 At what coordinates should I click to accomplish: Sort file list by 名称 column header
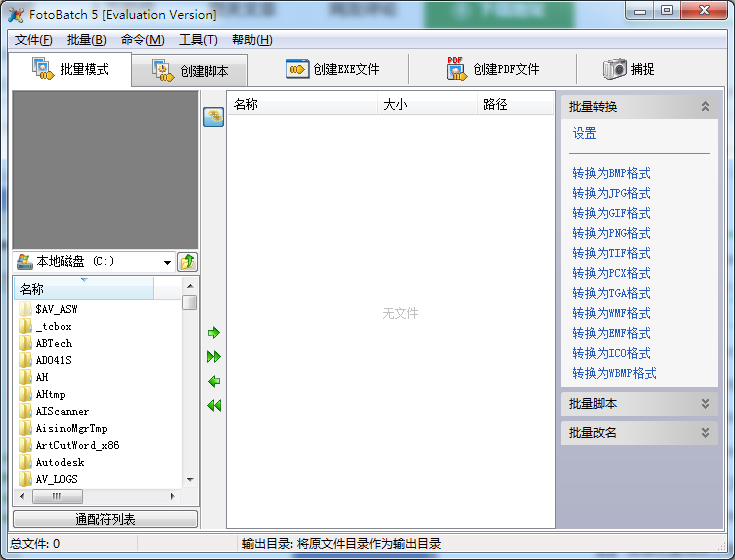tap(302, 104)
